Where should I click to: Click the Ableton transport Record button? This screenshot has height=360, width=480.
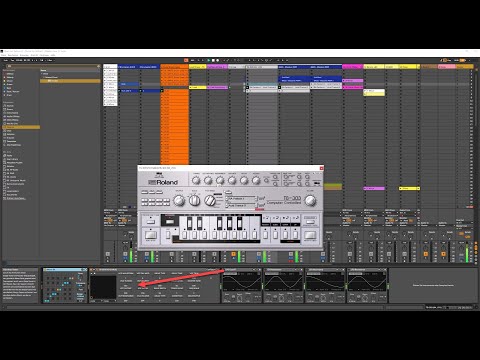pyautogui.click(x=218, y=60)
